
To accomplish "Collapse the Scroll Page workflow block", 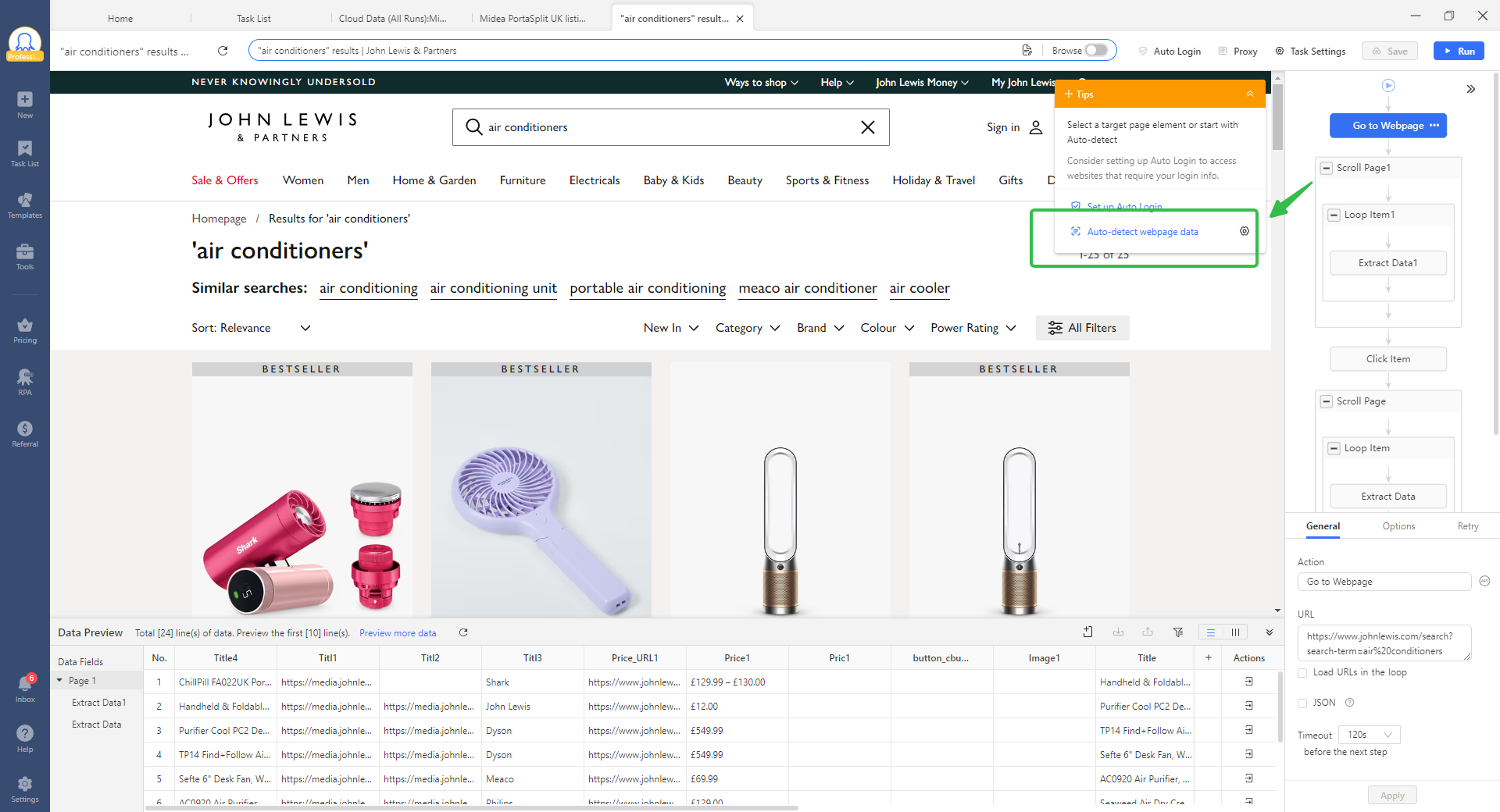I will [1327, 401].
